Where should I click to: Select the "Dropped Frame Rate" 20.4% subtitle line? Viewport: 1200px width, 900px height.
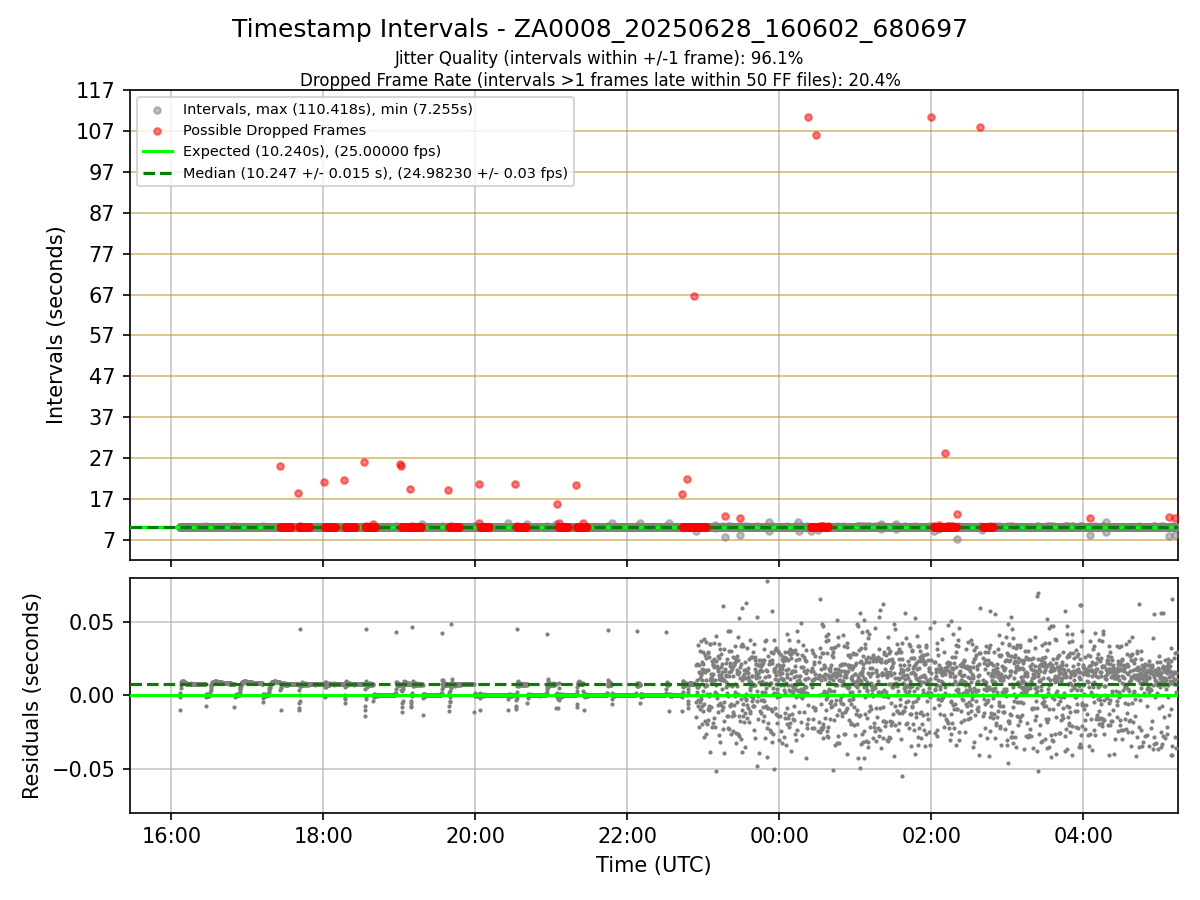600,80
